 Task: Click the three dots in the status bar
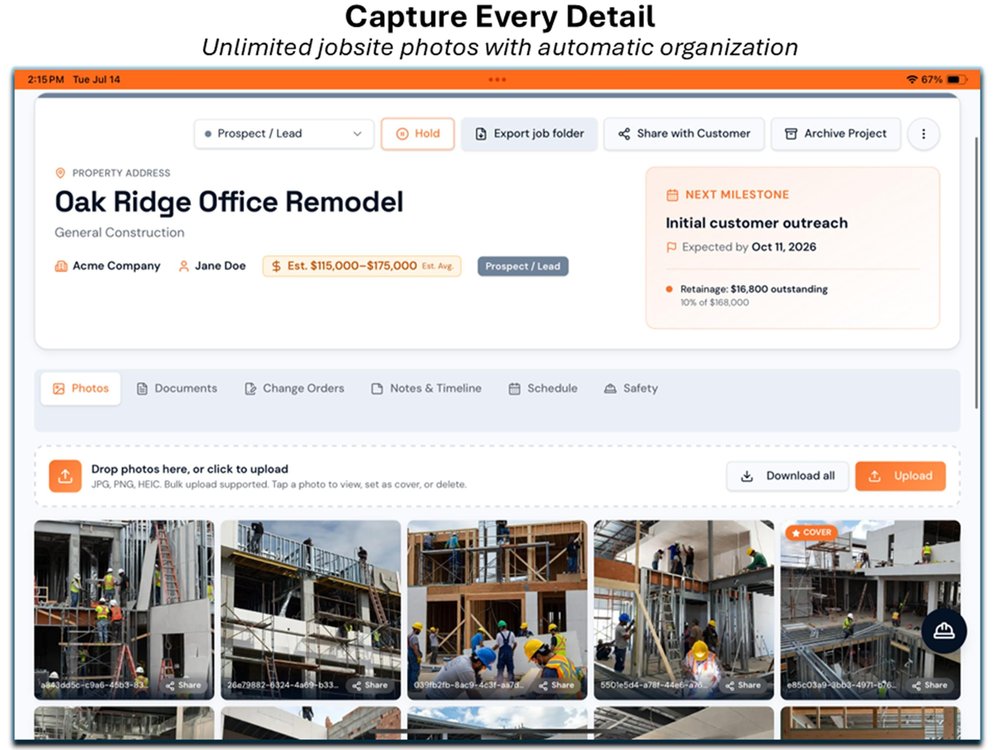(x=497, y=80)
